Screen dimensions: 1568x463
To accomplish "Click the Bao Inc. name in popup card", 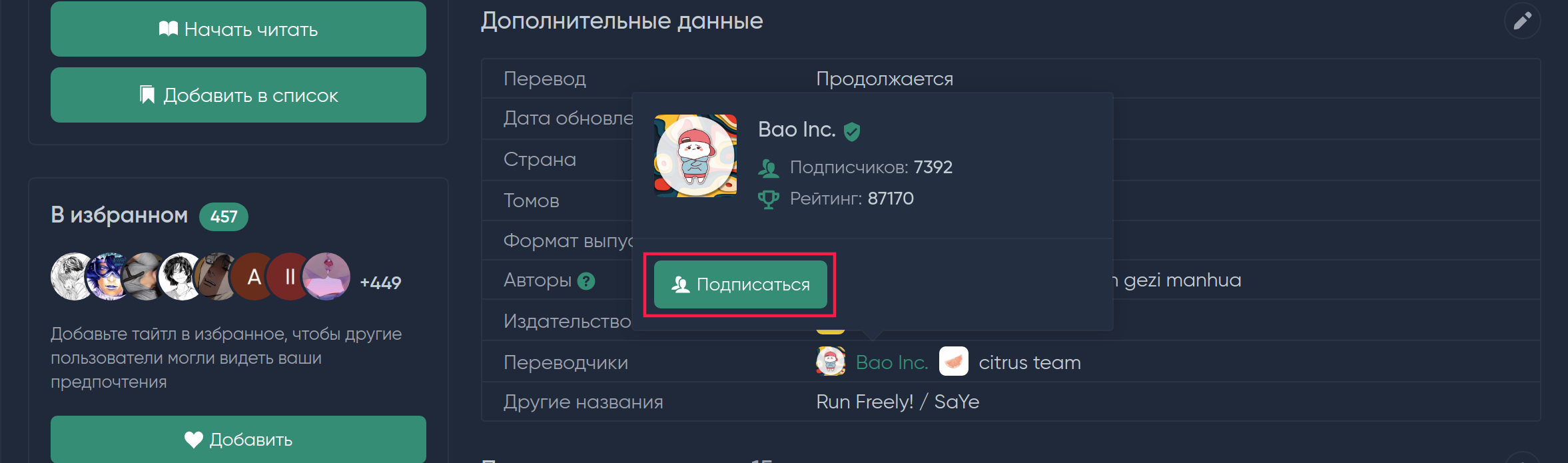I will click(x=797, y=129).
